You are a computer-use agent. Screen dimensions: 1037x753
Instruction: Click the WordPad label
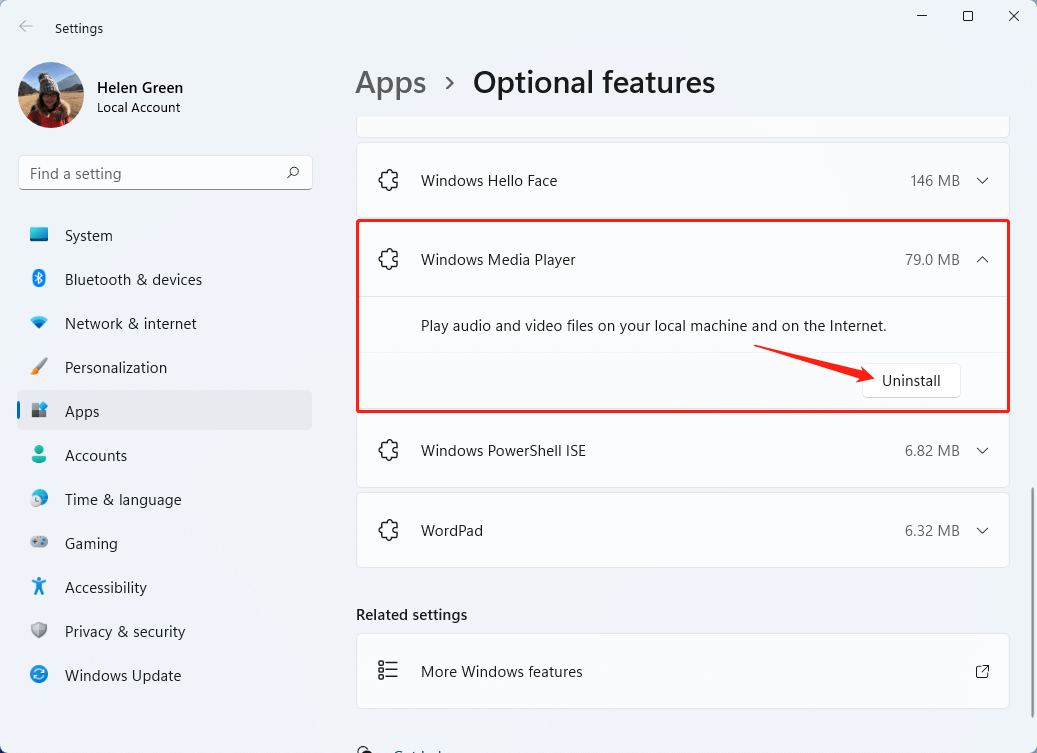(x=452, y=531)
